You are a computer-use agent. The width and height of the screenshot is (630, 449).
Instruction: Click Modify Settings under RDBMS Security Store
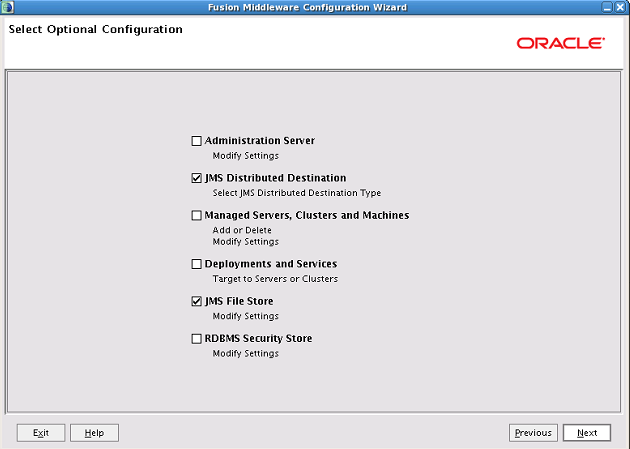coord(245,353)
